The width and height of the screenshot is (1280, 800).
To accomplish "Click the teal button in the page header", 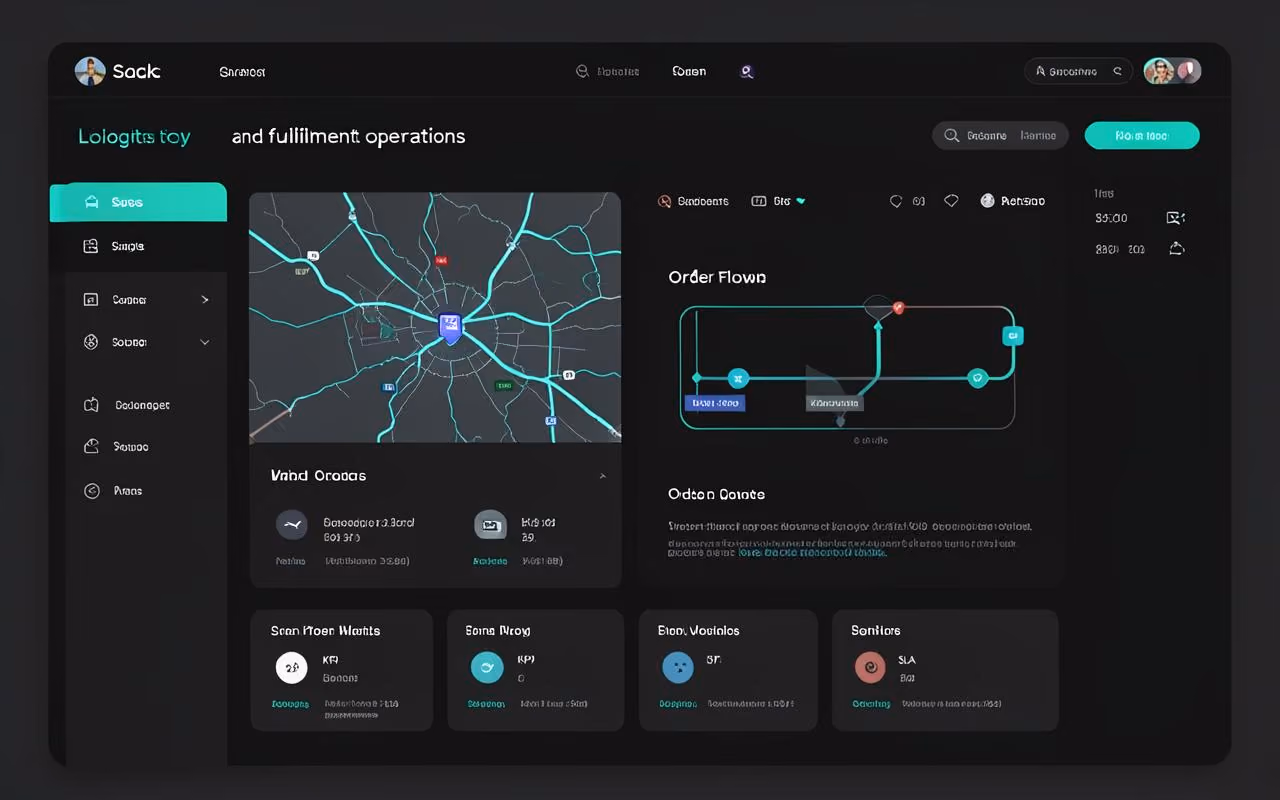I will tap(1142, 135).
